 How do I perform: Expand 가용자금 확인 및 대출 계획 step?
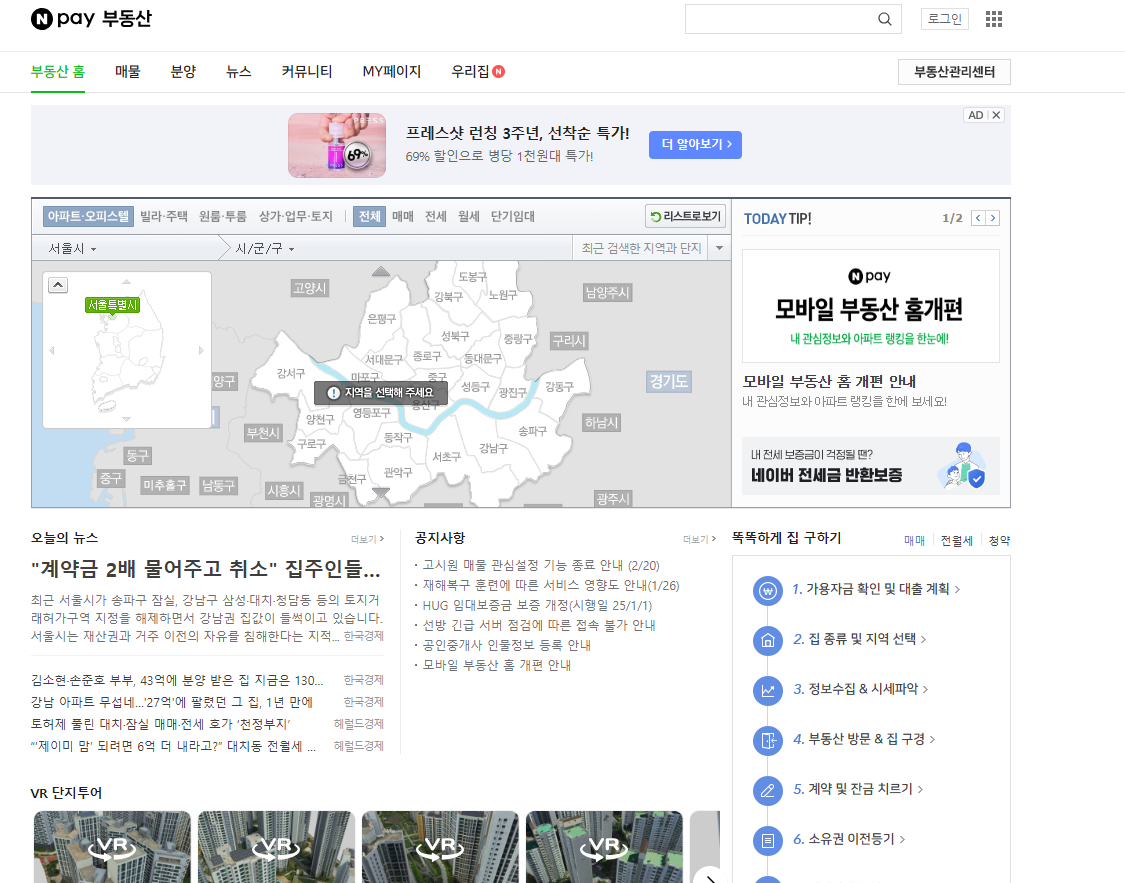click(x=875, y=589)
